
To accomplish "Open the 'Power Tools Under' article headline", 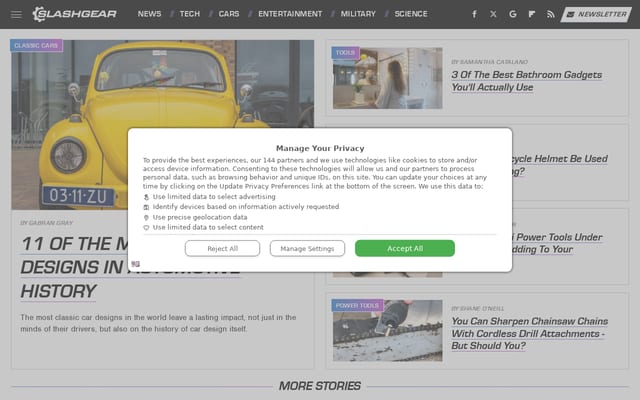I will (x=557, y=243).
